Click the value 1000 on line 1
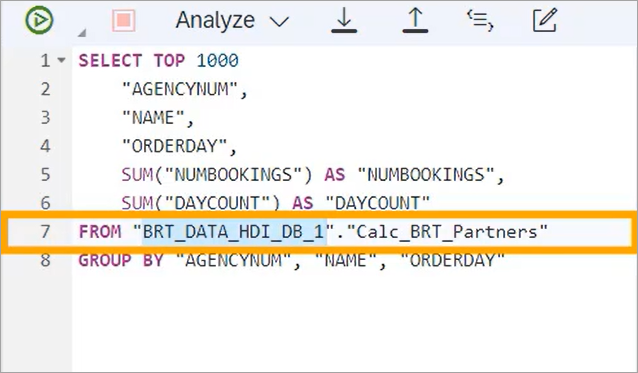This screenshot has width=638, height=373. (x=218, y=61)
